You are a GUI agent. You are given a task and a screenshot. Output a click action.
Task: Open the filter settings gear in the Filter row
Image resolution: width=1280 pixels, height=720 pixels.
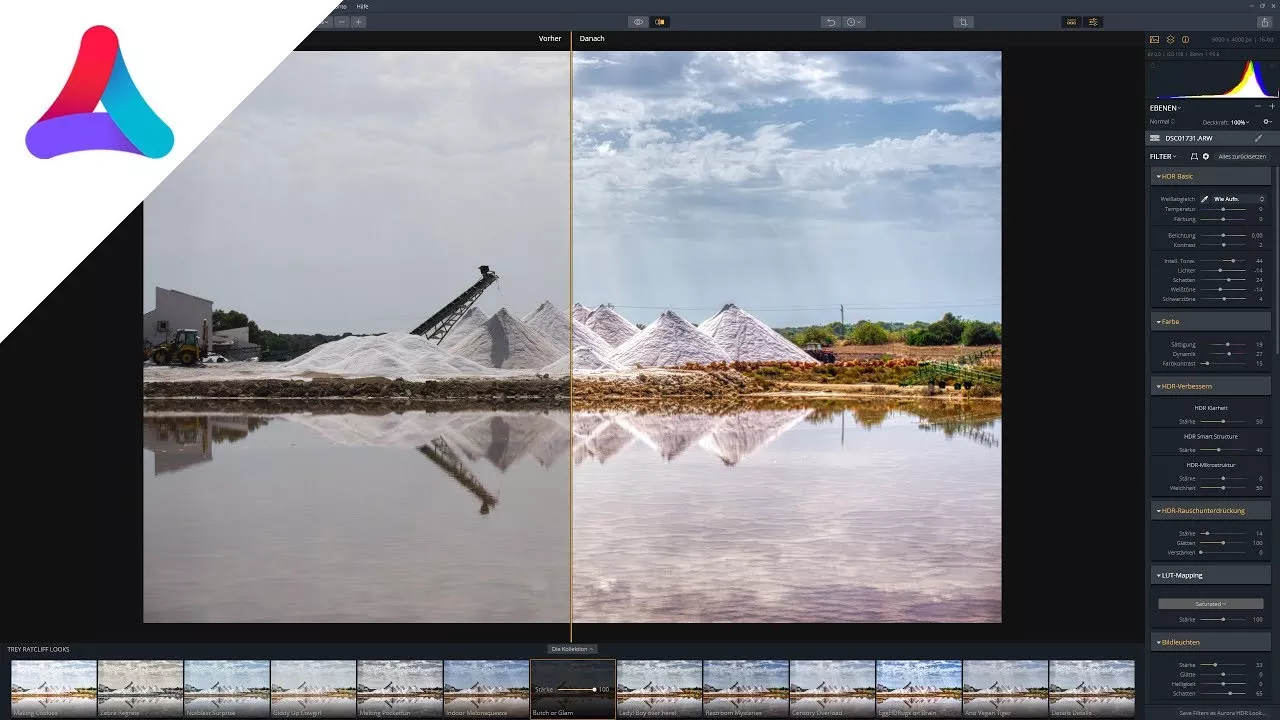(x=1205, y=156)
